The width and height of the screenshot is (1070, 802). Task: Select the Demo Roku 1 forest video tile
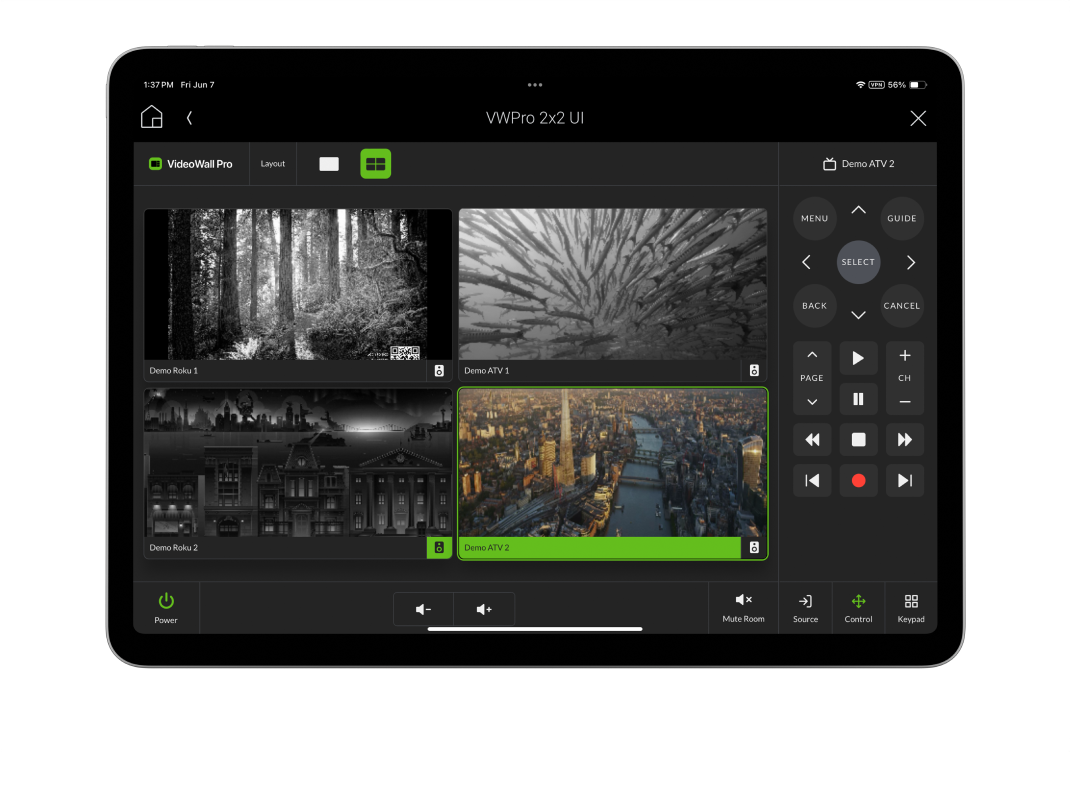(298, 284)
